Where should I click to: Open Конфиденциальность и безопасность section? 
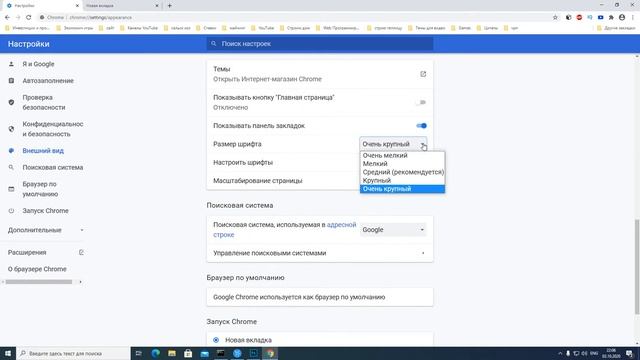coord(53,129)
